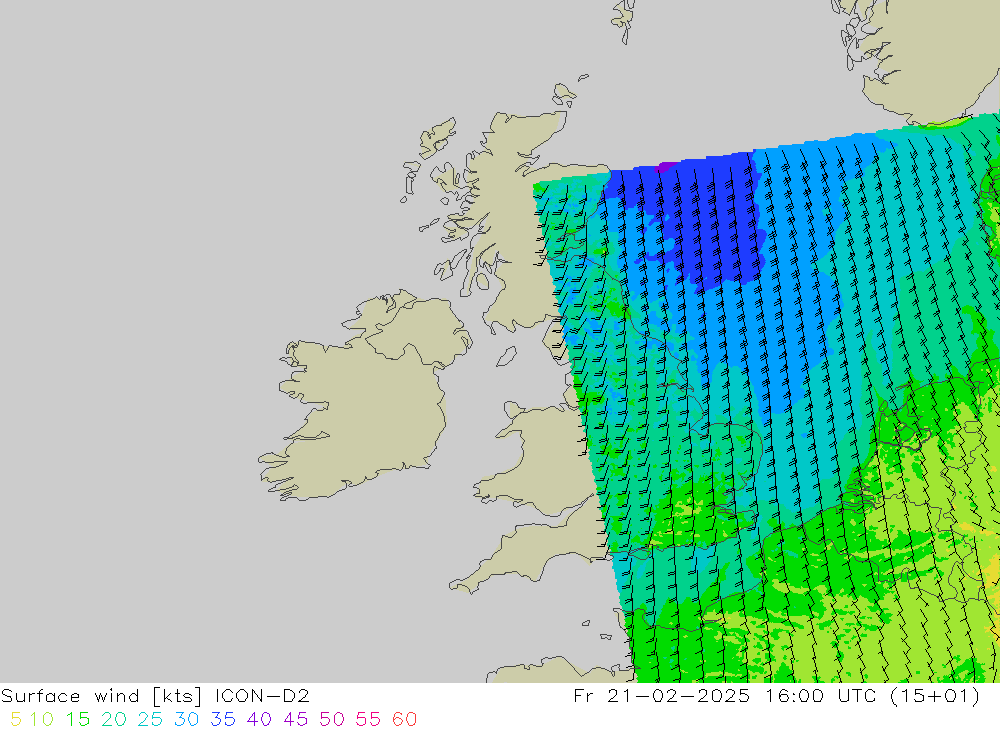
Task: Click the 15 kts green legend value
Action: [78, 719]
